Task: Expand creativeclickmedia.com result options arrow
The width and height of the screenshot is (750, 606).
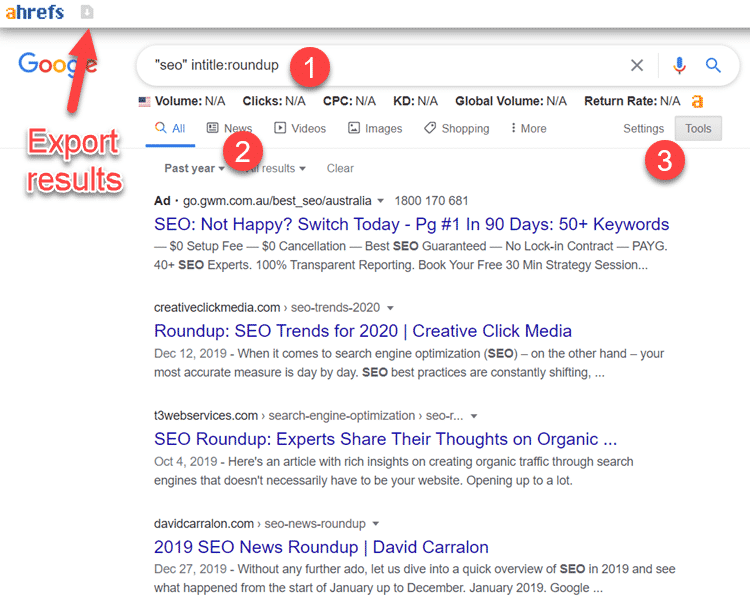Action: click(x=390, y=308)
